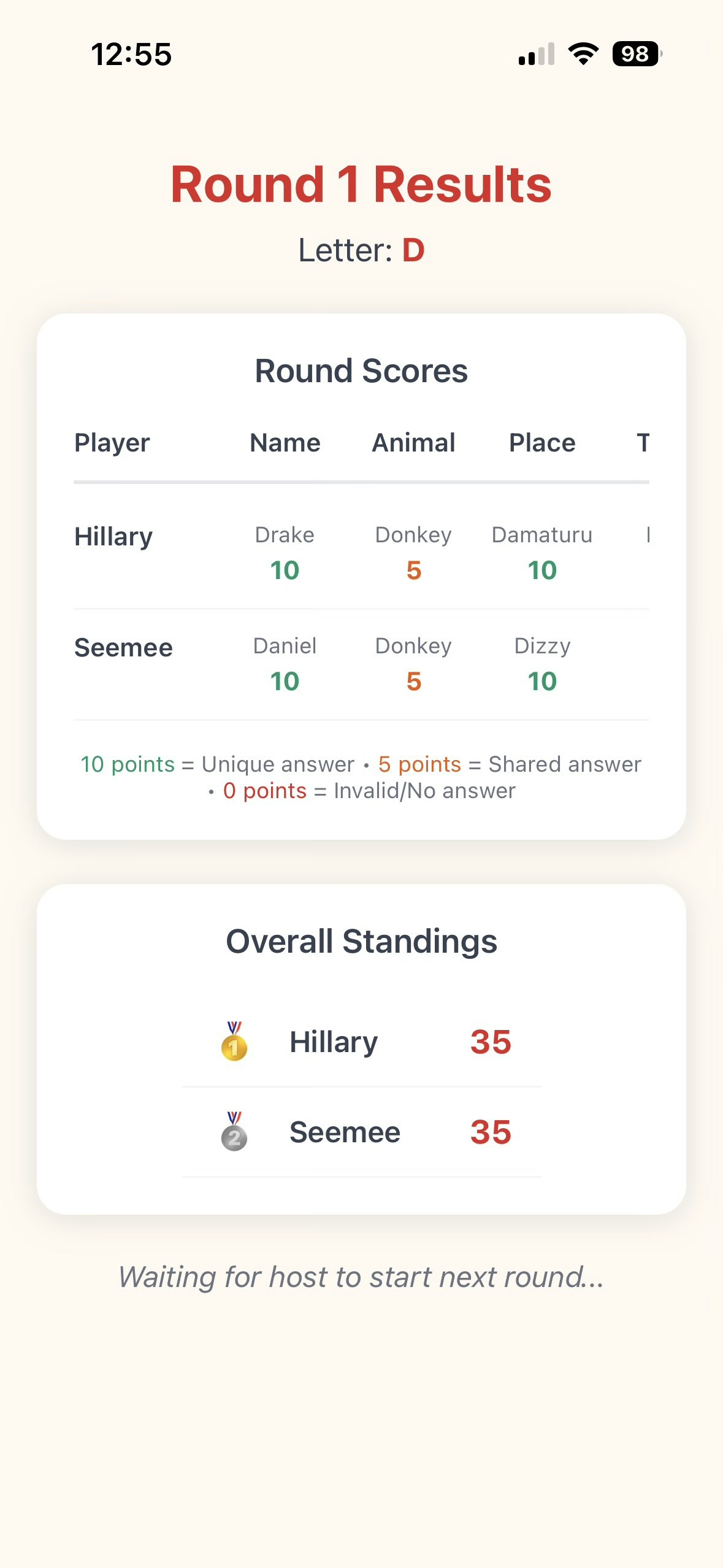Image resolution: width=723 pixels, height=1568 pixels.
Task: Tap Seemee's Dizzy place answer
Action: 542,647
